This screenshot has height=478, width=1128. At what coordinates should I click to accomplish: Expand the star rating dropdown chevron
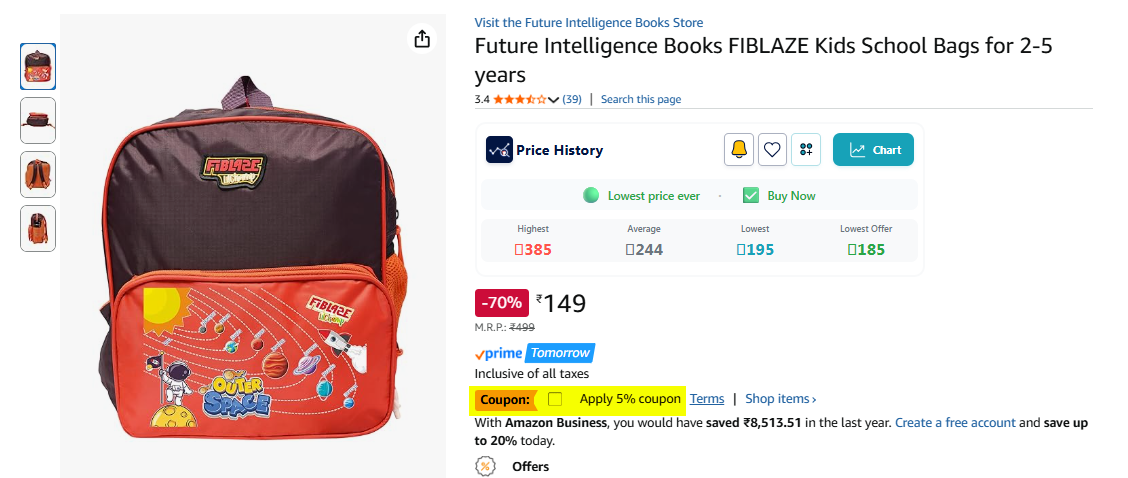tap(553, 99)
